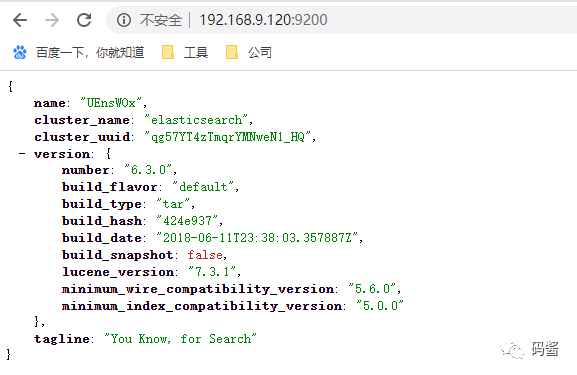
Task: Select the cluster_uuid value string
Action: click(228, 137)
